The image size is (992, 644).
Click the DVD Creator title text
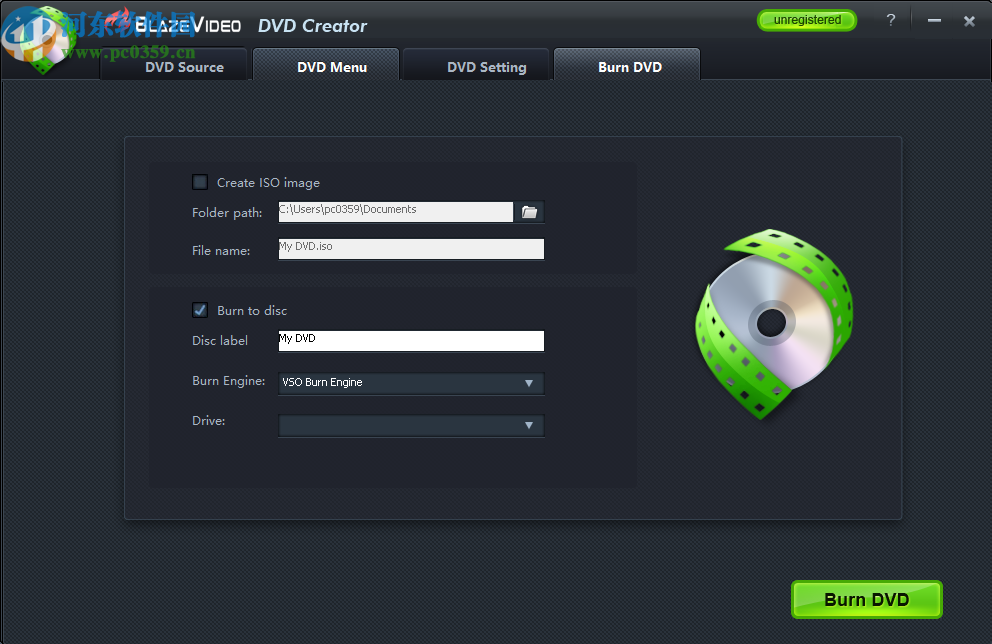[312, 26]
